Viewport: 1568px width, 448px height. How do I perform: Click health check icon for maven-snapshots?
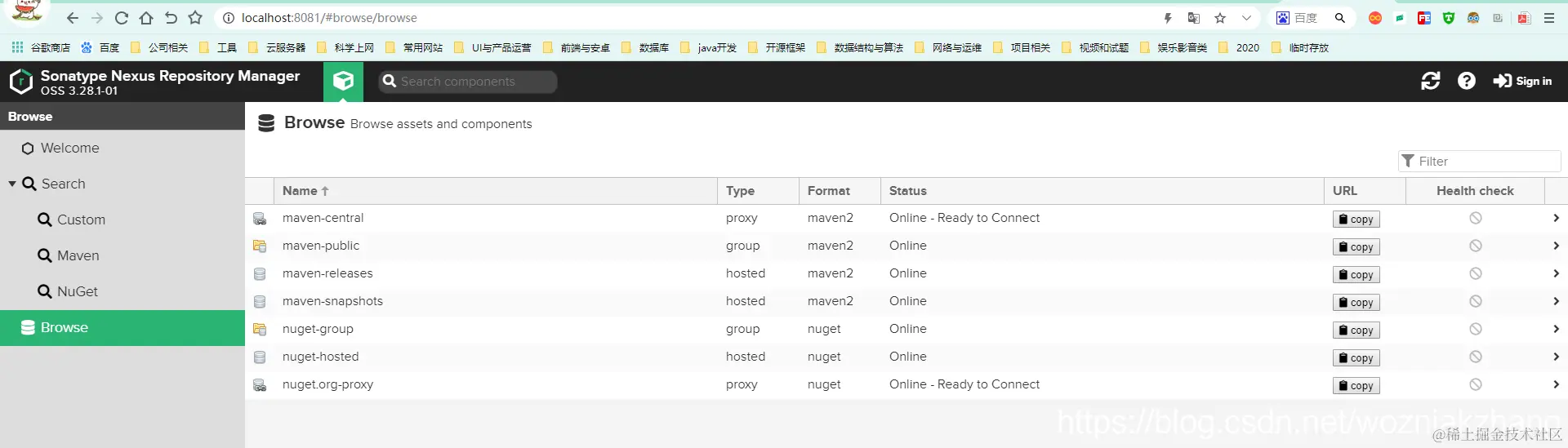(x=1476, y=301)
